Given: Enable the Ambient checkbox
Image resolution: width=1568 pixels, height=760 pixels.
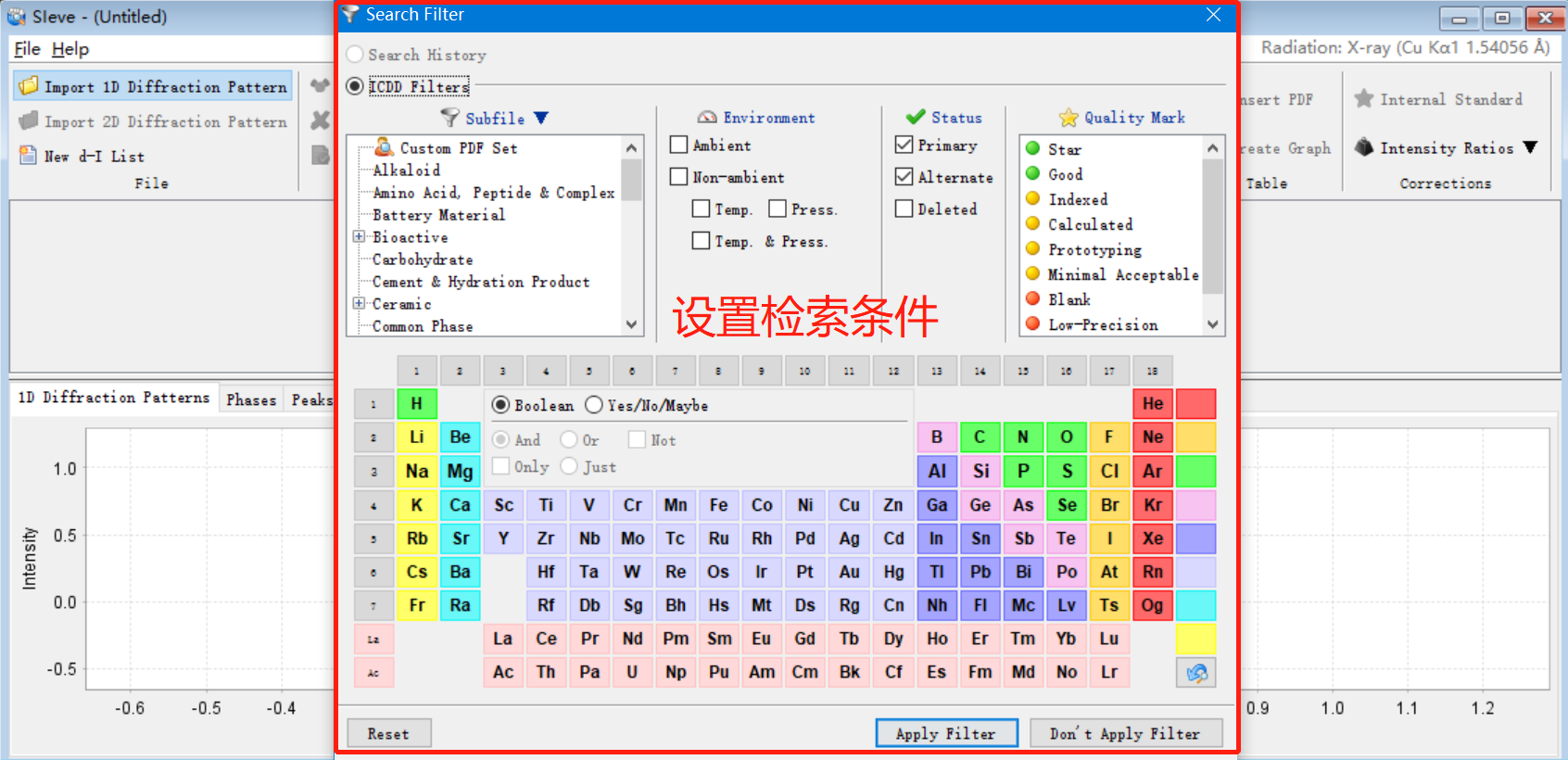Looking at the screenshot, I should [679, 146].
